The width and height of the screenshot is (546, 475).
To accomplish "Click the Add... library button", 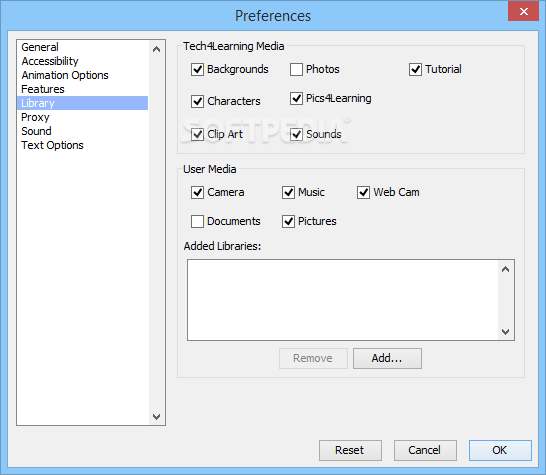I will coord(387,358).
